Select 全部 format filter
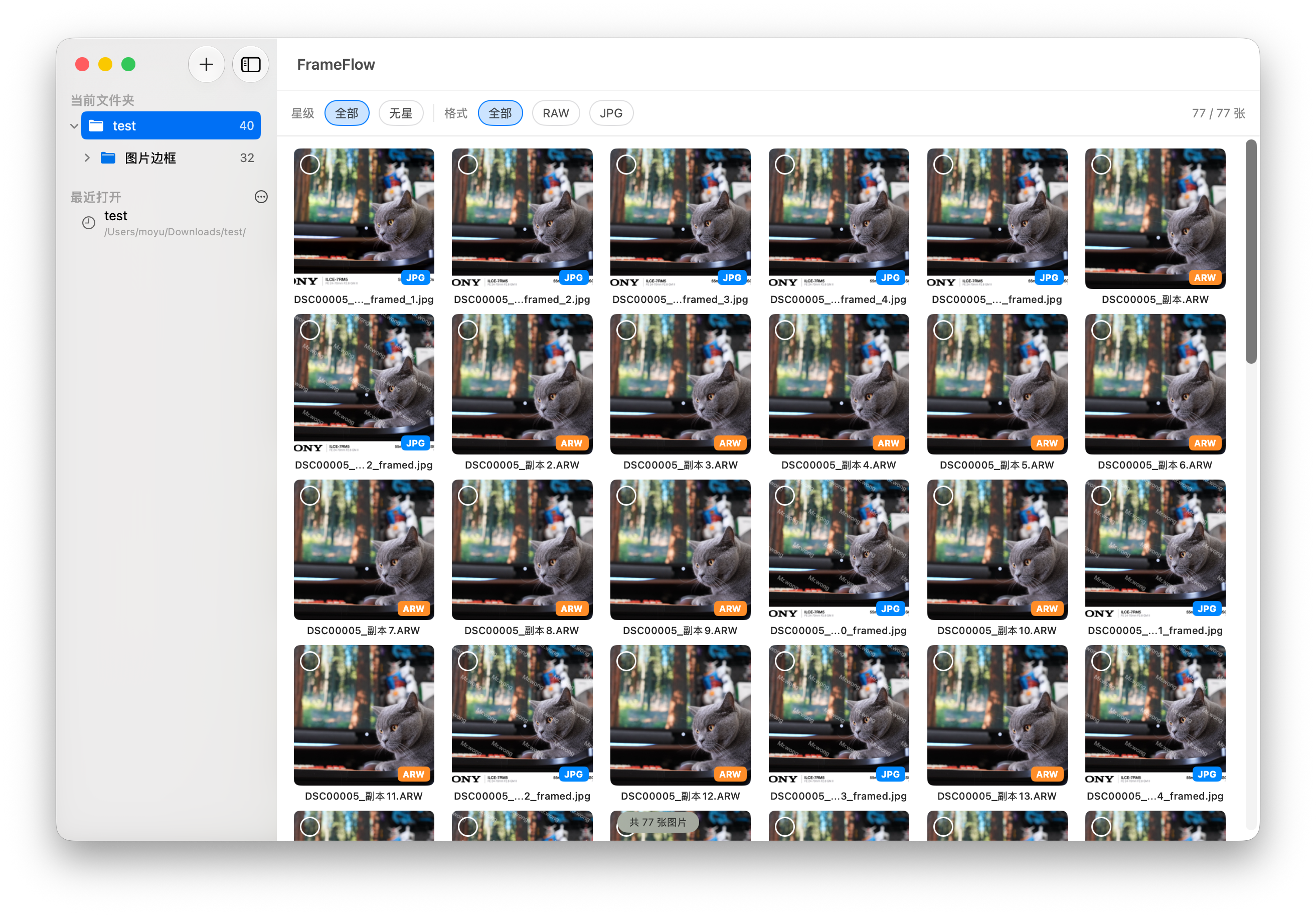1316x915 pixels. click(501, 113)
